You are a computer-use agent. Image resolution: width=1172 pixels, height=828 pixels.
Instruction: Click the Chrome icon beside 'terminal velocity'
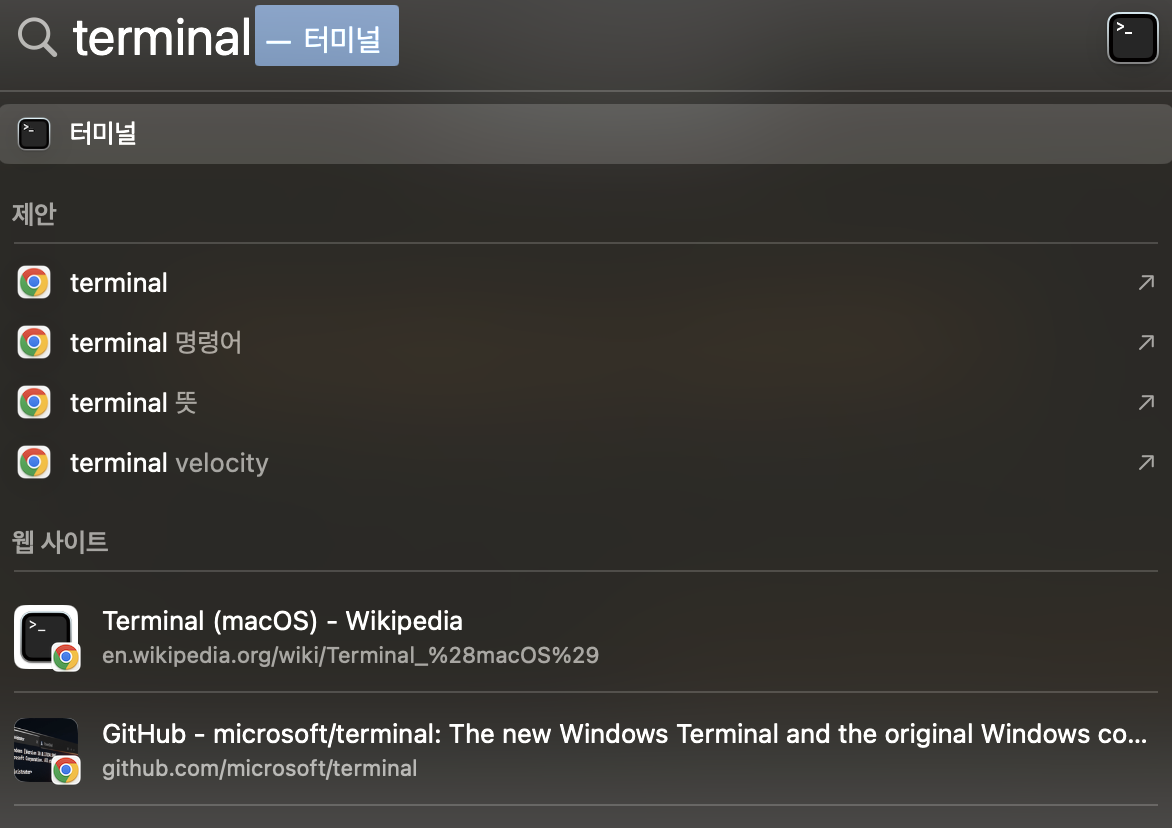pyautogui.click(x=34, y=462)
